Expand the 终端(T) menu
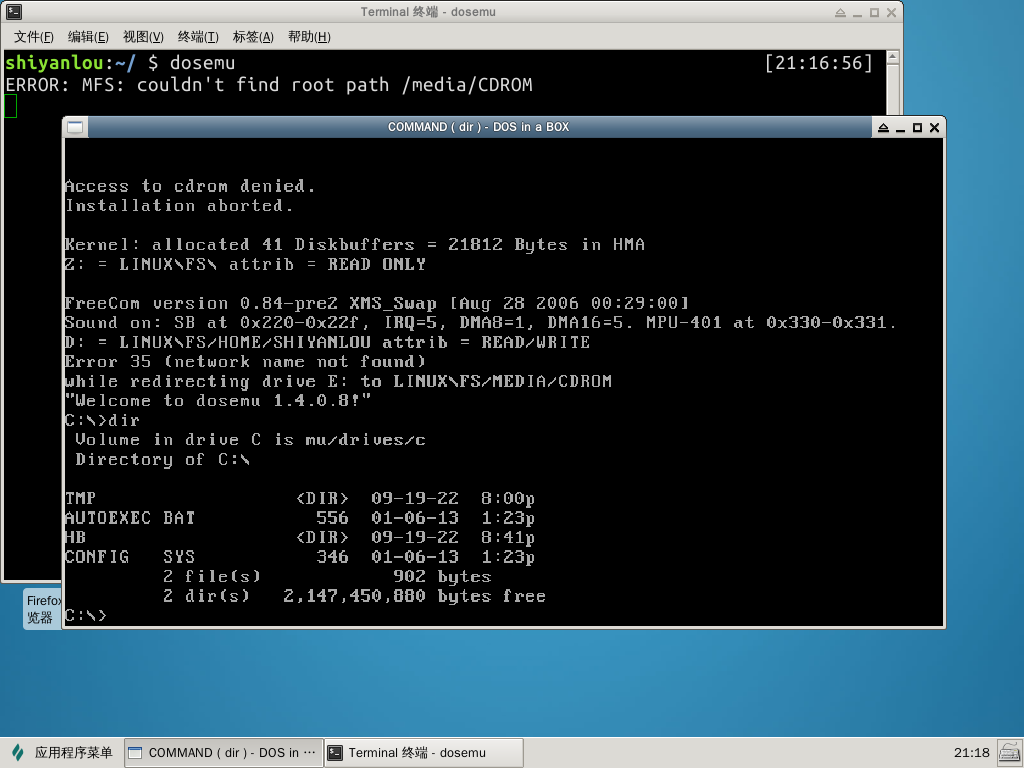 pos(198,37)
